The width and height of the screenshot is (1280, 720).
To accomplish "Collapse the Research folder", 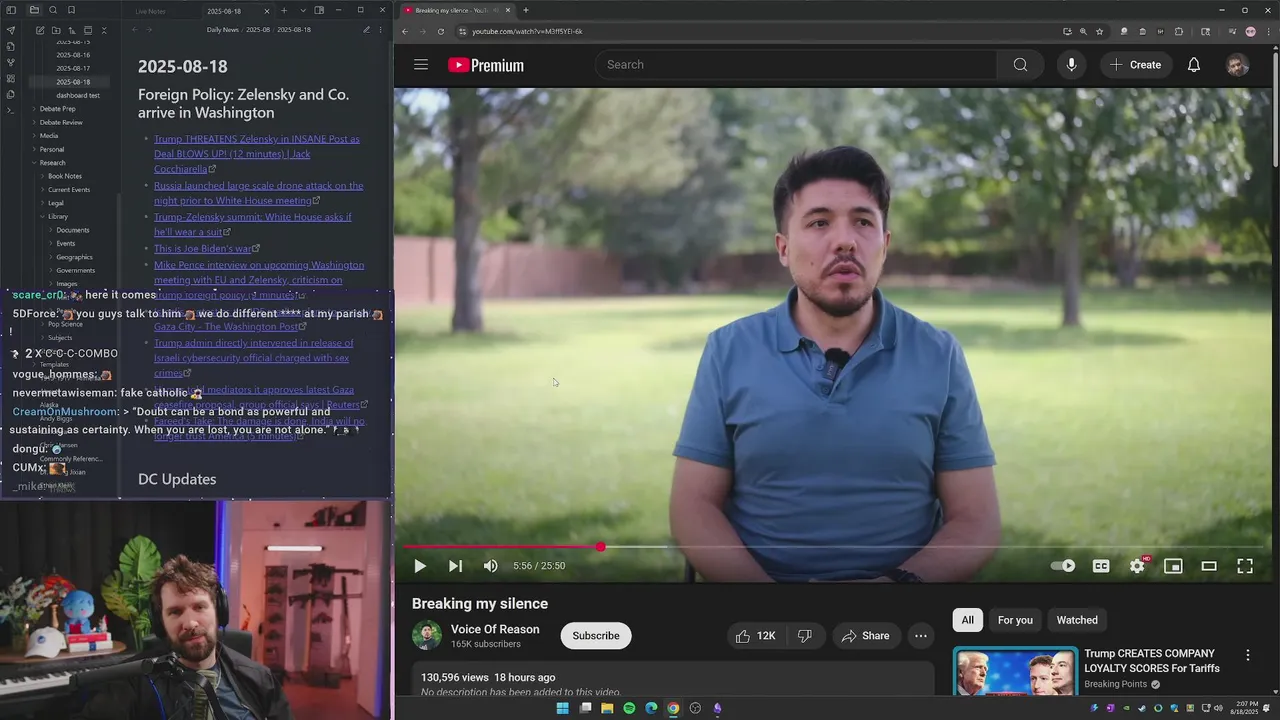I will tap(52, 162).
